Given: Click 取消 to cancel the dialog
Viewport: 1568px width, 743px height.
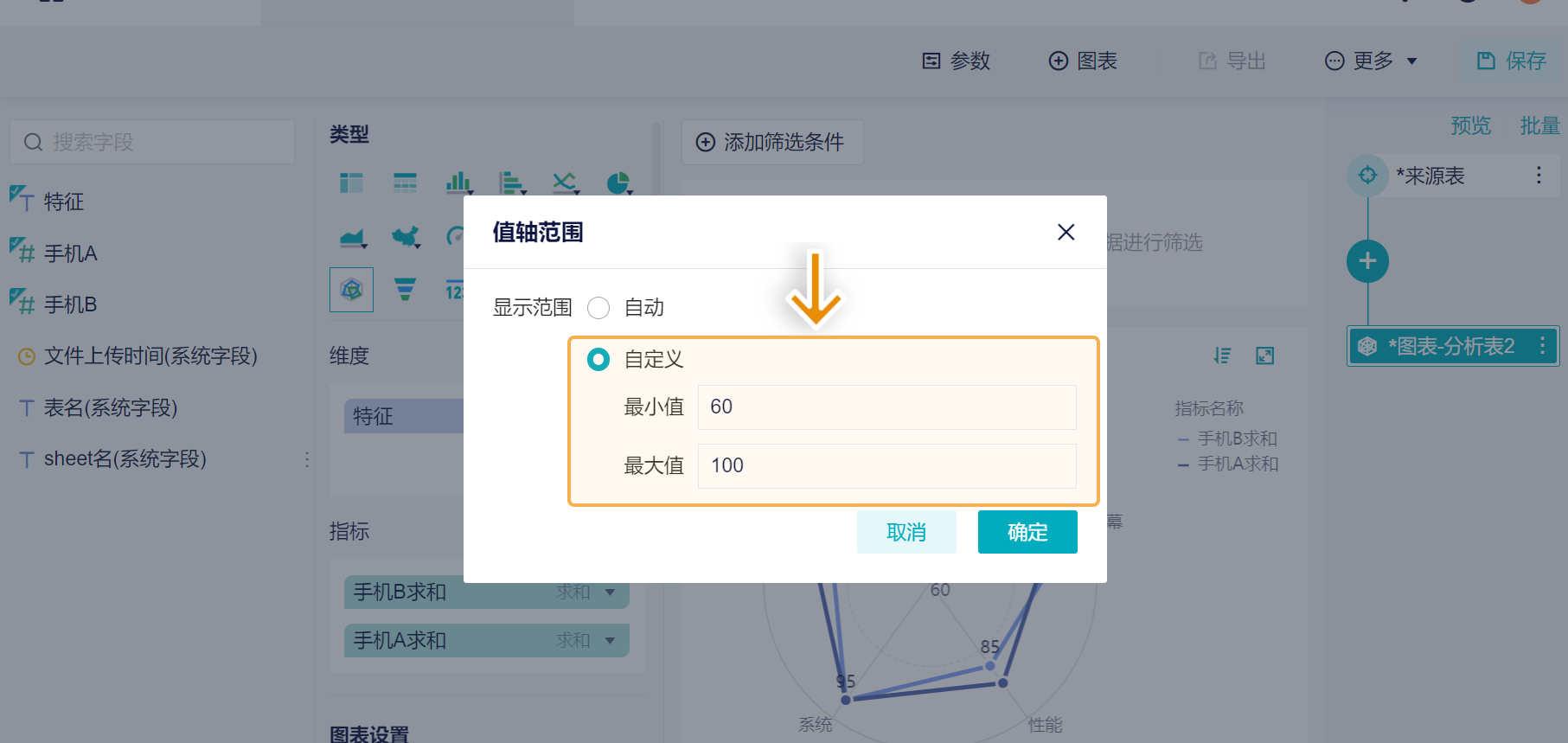Looking at the screenshot, I should (906, 532).
